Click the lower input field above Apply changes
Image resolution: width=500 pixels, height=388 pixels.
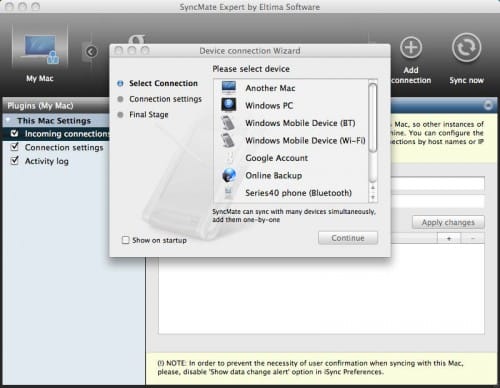pos(438,202)
